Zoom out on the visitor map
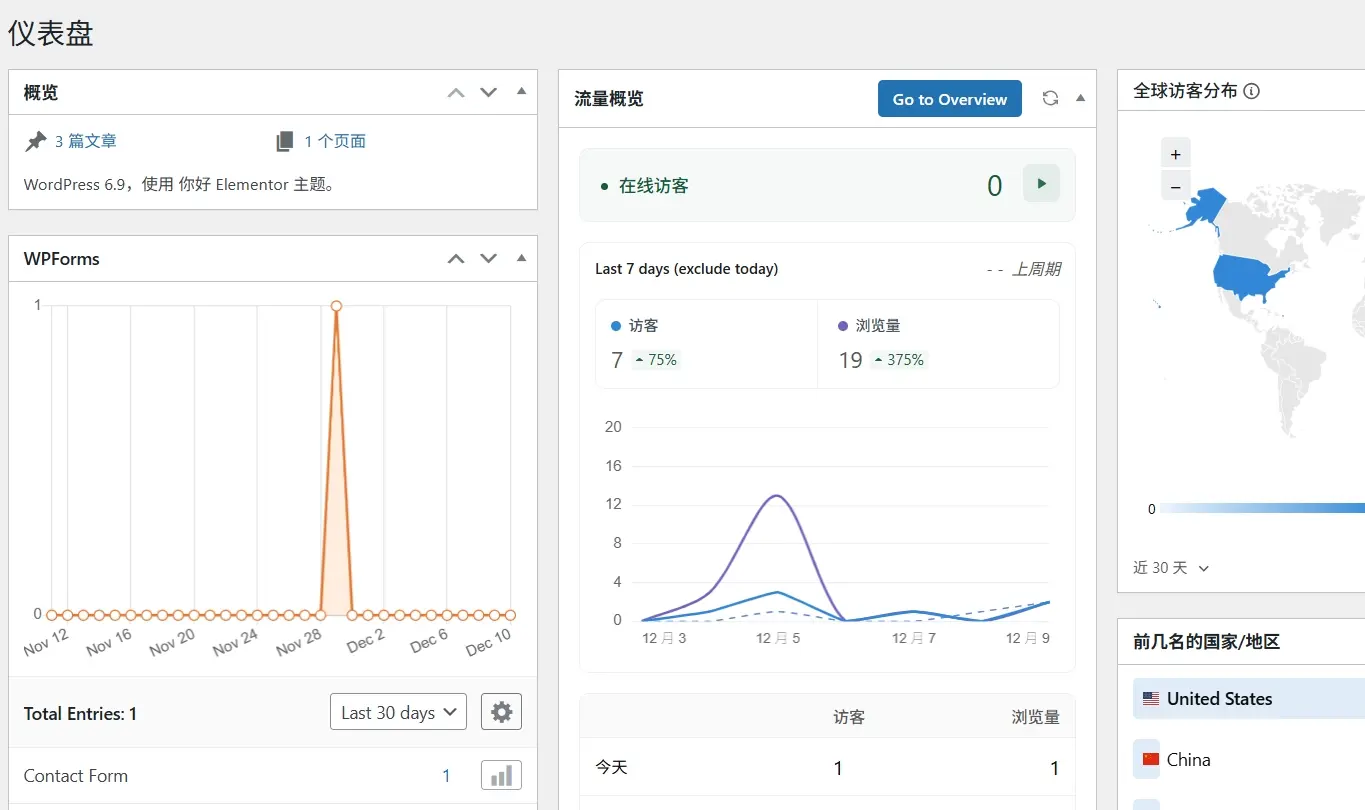 pos(1175,186)
